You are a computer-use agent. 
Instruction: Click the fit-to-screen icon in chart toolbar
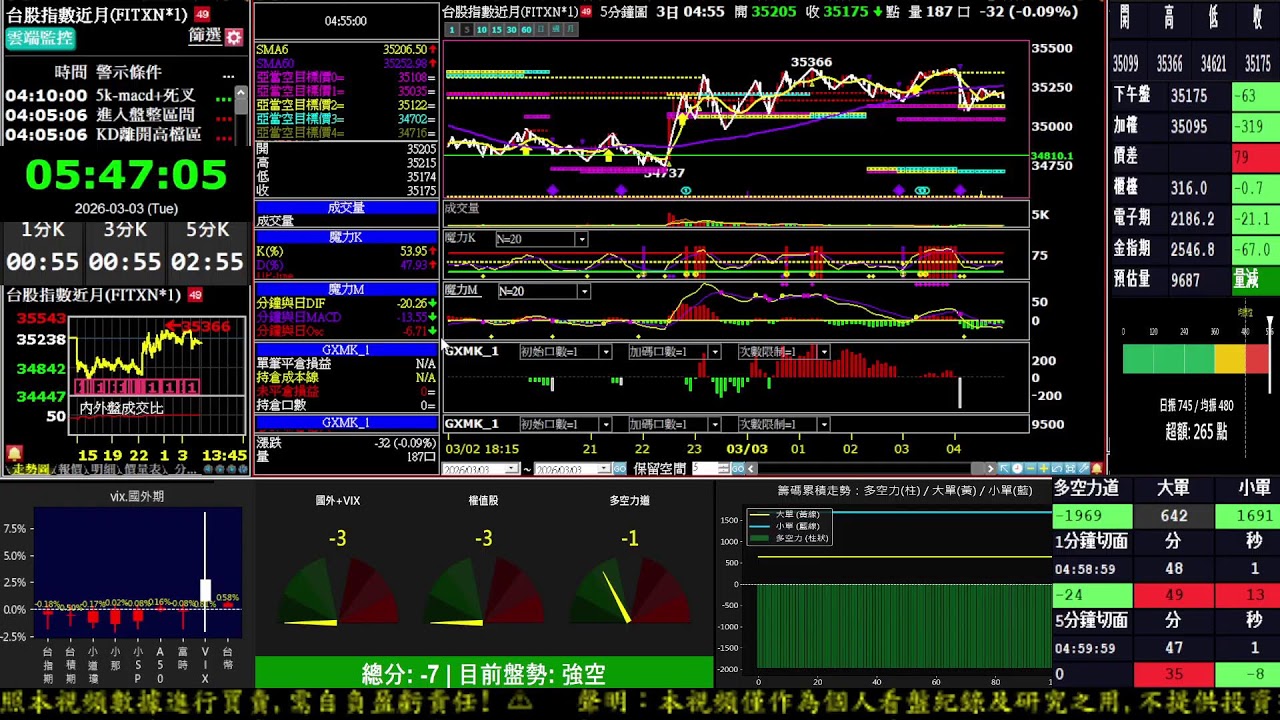click(x=1070, y=468)
